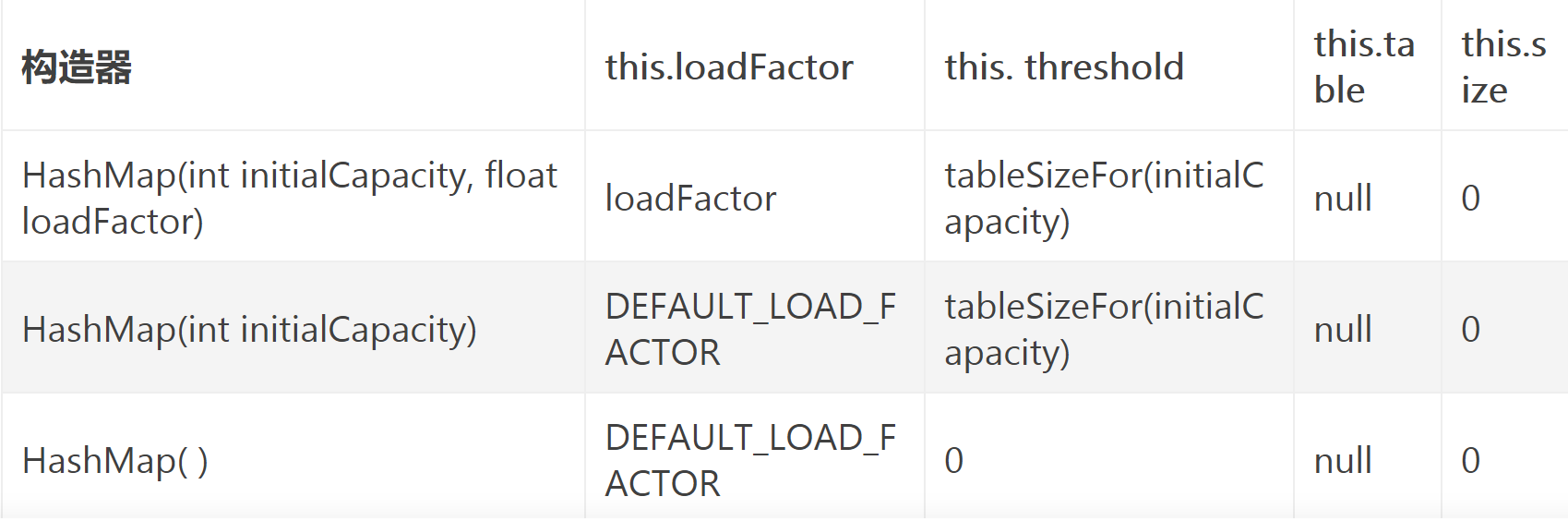Viewport: 1568px width, 521px height.
Task: Click the lowercase loadFactor value cell
Action: [x=690, y=198]
